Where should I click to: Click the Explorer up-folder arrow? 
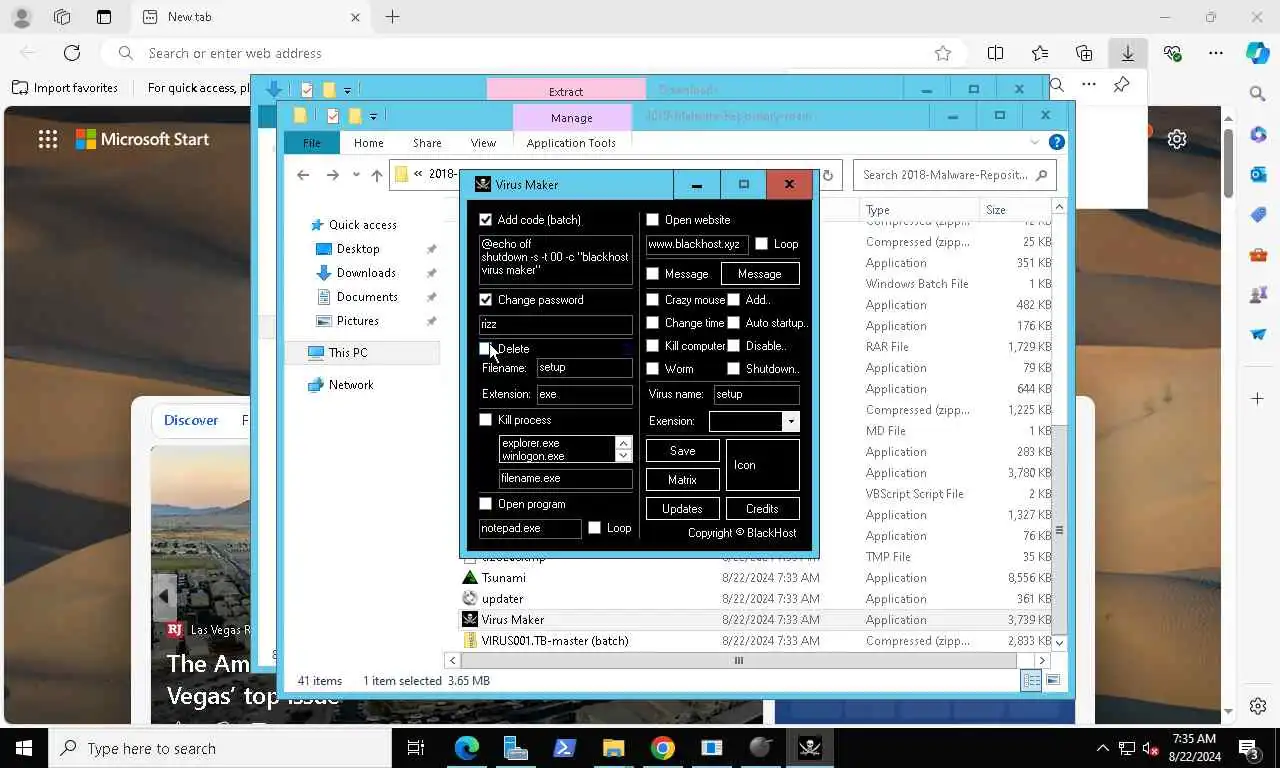click(x=377, y=175)
